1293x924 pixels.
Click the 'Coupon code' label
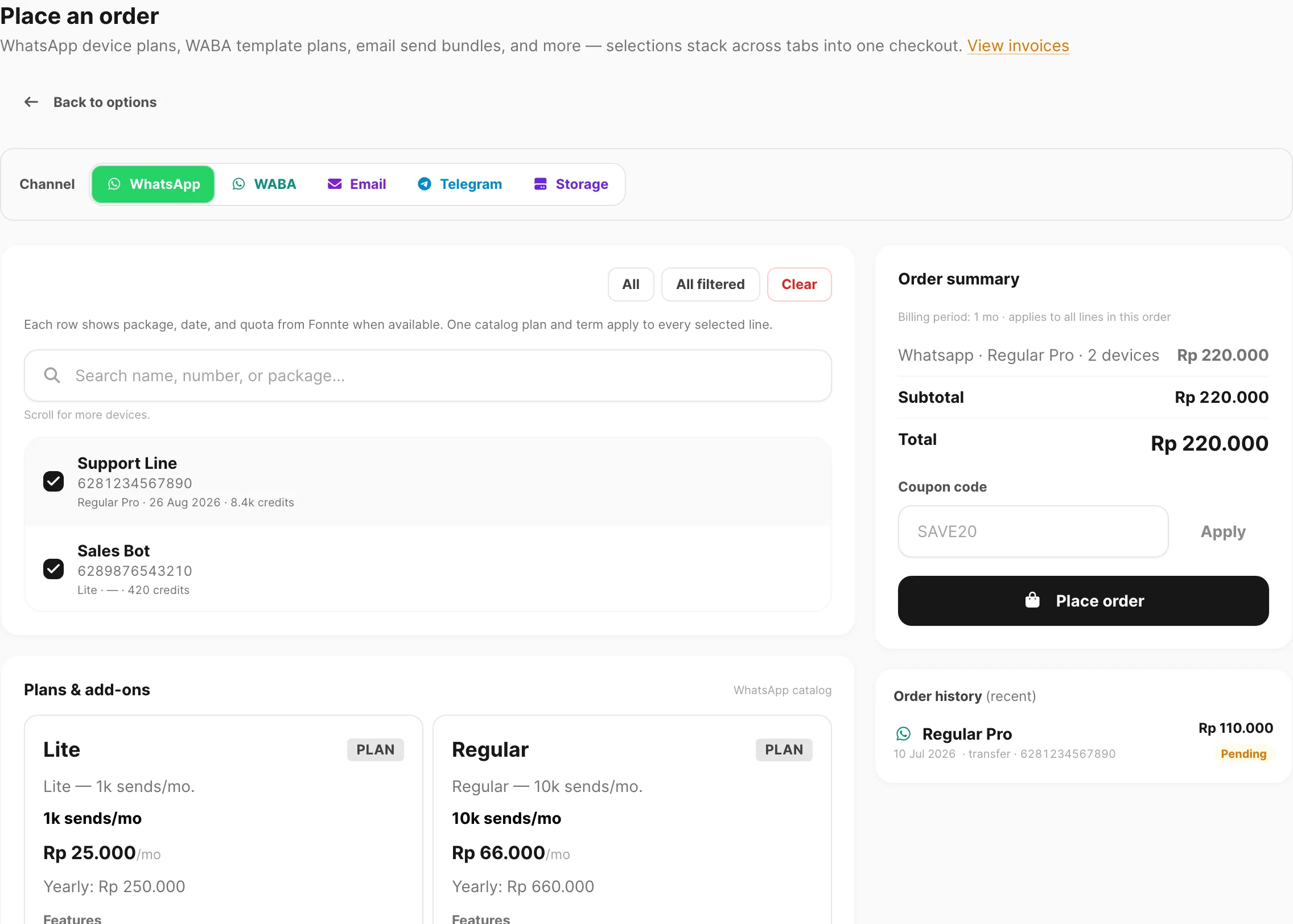(x=942, y=487)
